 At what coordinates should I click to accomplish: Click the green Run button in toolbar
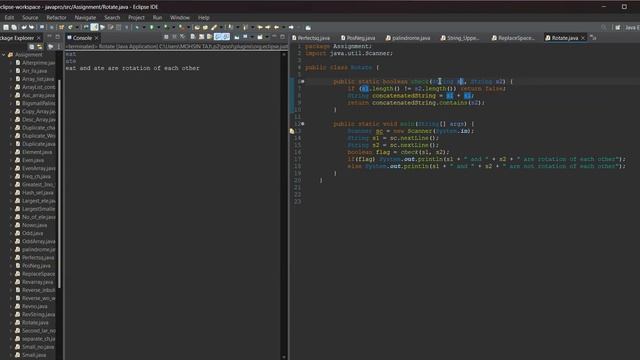point(151,27)
